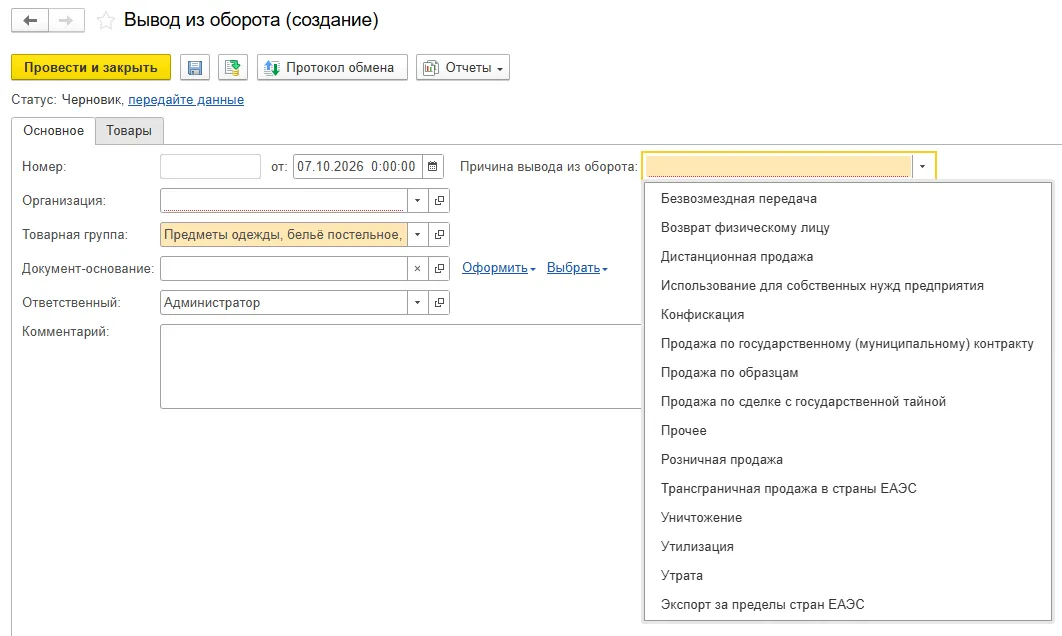Open the Оформить dropdown link

pyautogui.click(x=498, y=268)
